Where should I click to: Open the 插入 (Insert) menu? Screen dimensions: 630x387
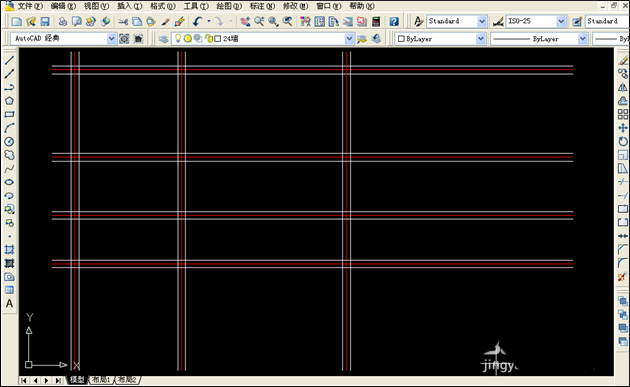click(129, 6)
